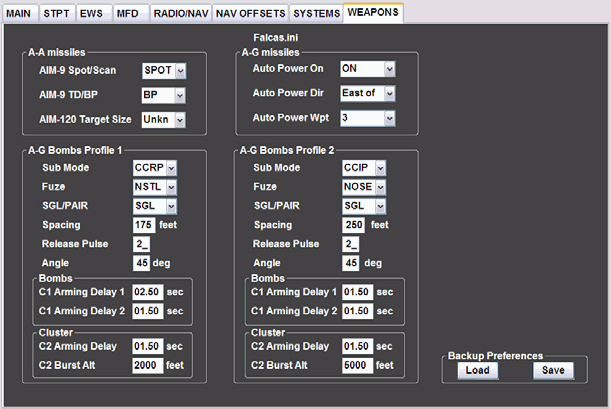Select Profile 2 Angle input field
Image resolution: width=611 pixels, height=409 pixels.
350,263
